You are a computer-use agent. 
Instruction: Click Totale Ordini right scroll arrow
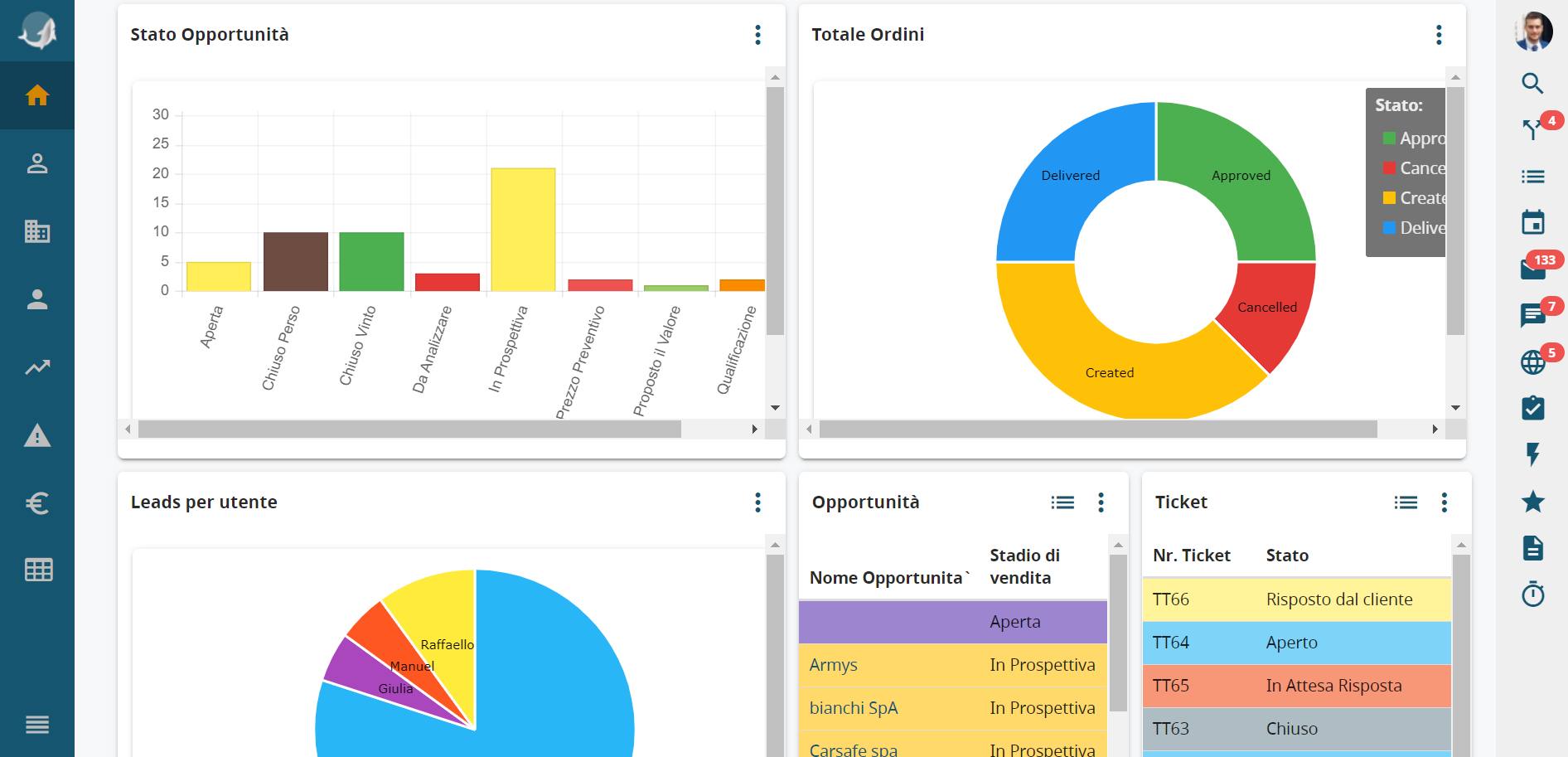(1435, 429)
